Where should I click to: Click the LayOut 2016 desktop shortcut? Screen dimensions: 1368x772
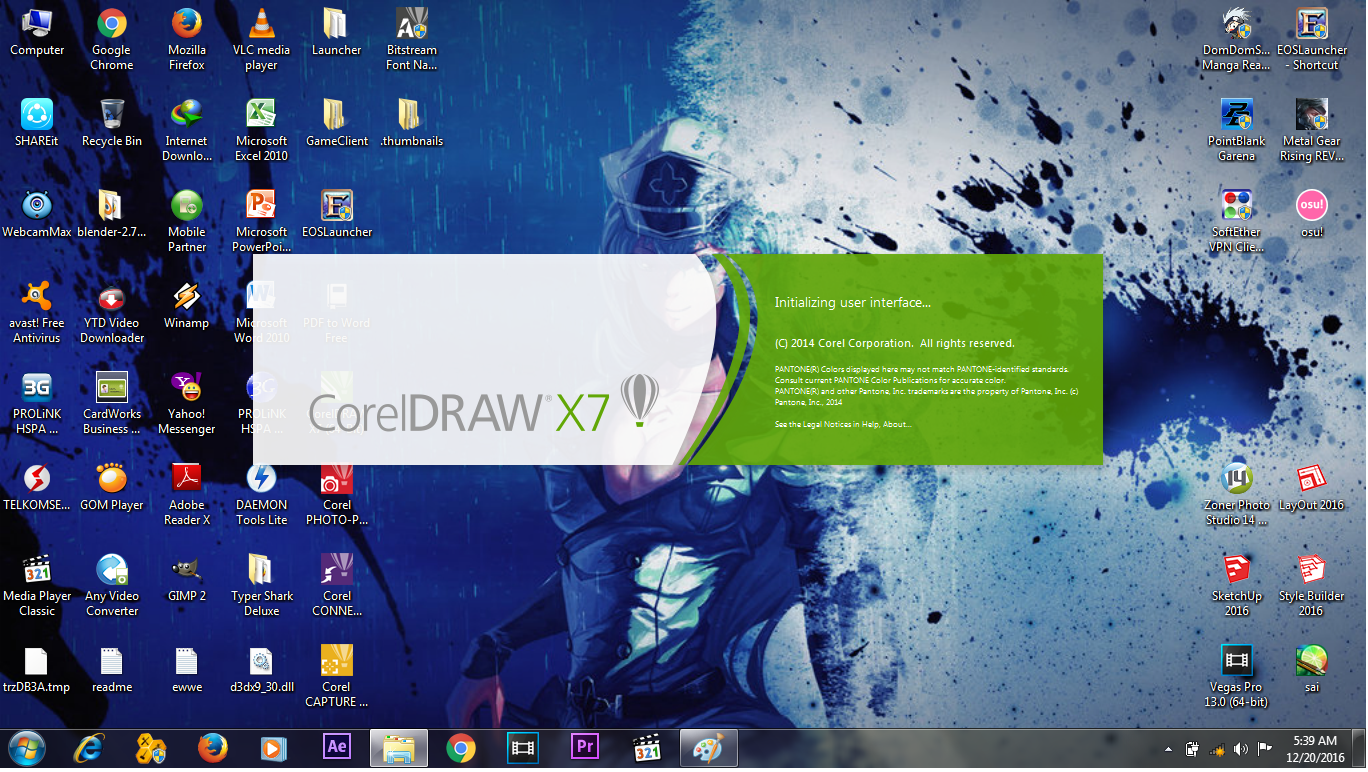point(1311,488)
